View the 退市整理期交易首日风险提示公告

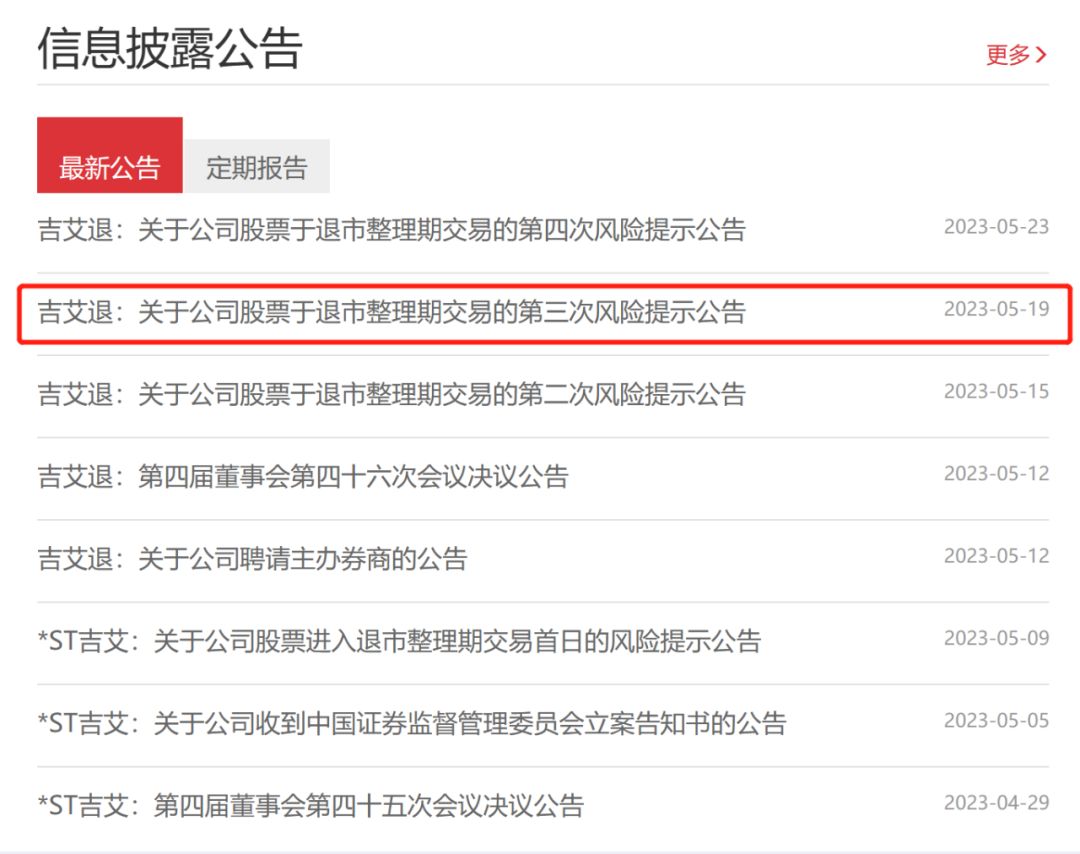pos(400,643)
